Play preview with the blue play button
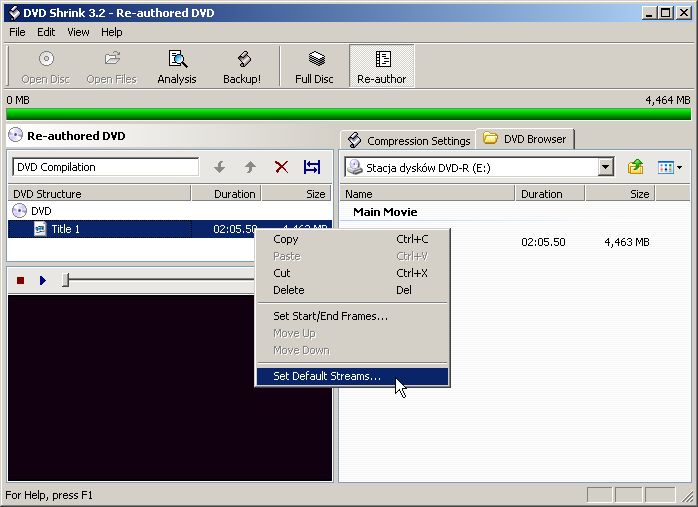This screenshot has width=698, height=507. pos(43,280)
